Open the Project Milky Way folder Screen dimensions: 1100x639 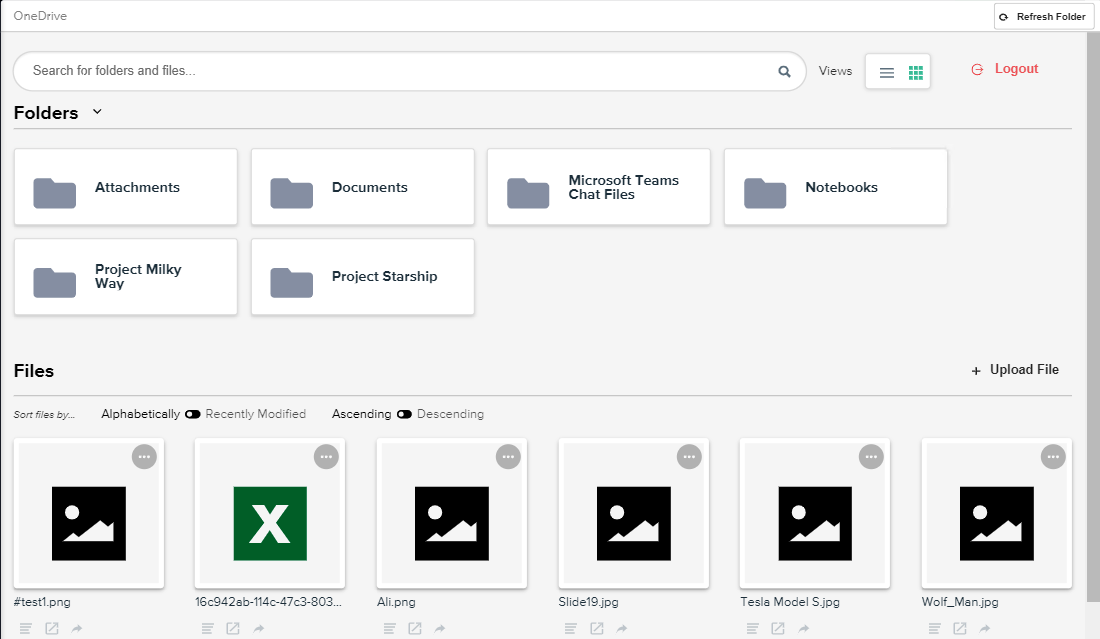(x=126, y=276)
